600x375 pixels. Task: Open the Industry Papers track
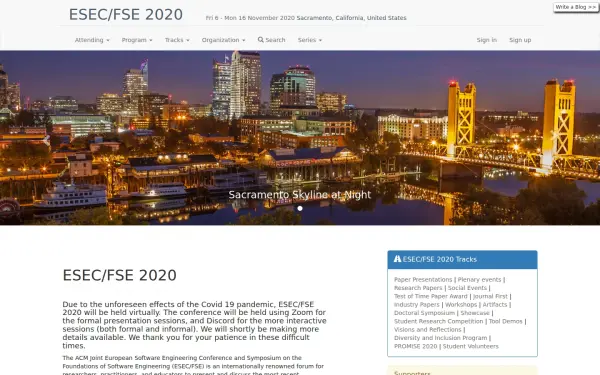[417, 305]
